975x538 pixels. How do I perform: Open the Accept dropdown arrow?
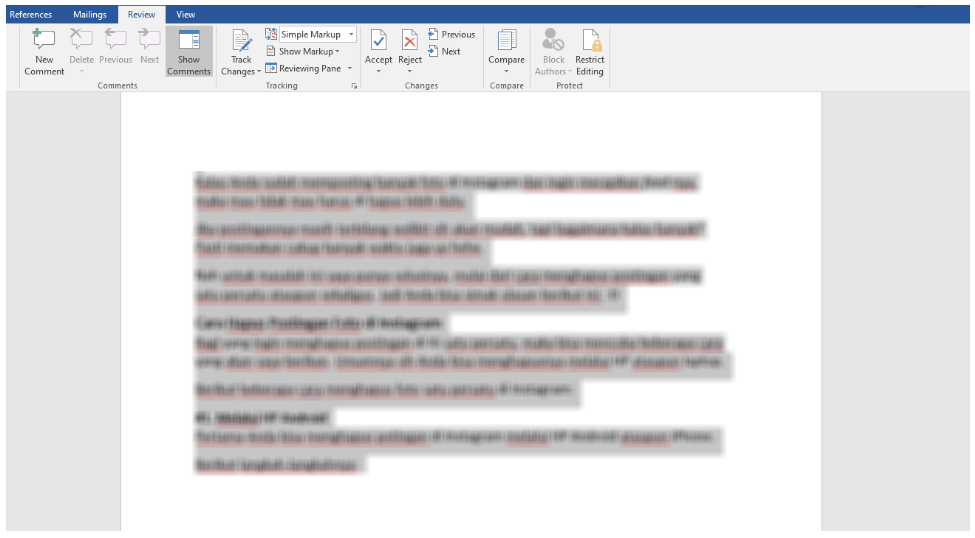(x=378, y=72)
